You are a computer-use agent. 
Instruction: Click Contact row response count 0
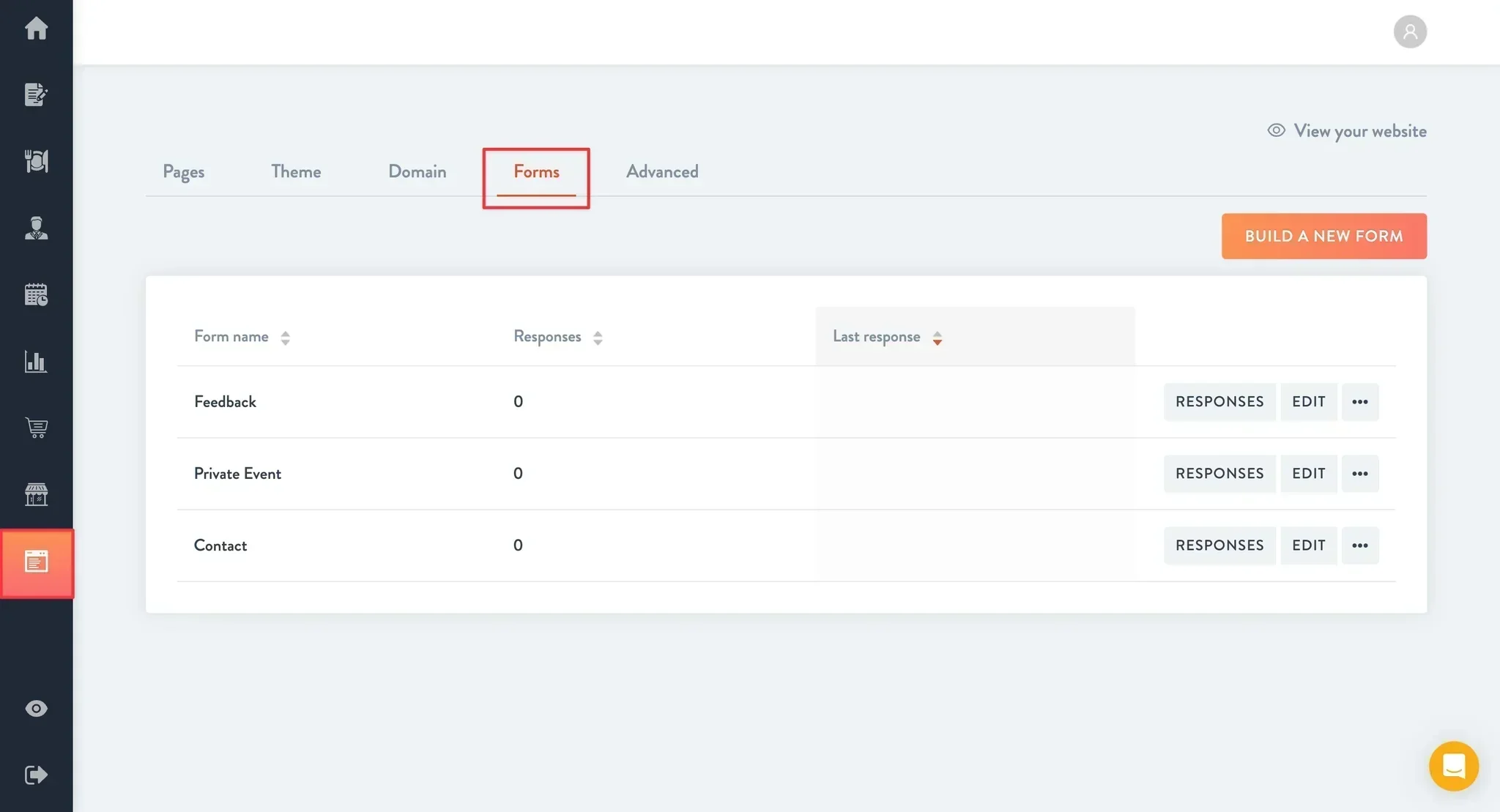(x=518, y=545)
